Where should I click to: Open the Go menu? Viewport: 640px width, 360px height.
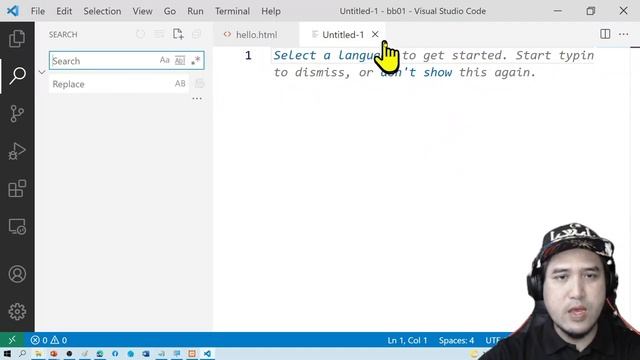[x=170, y=11]
